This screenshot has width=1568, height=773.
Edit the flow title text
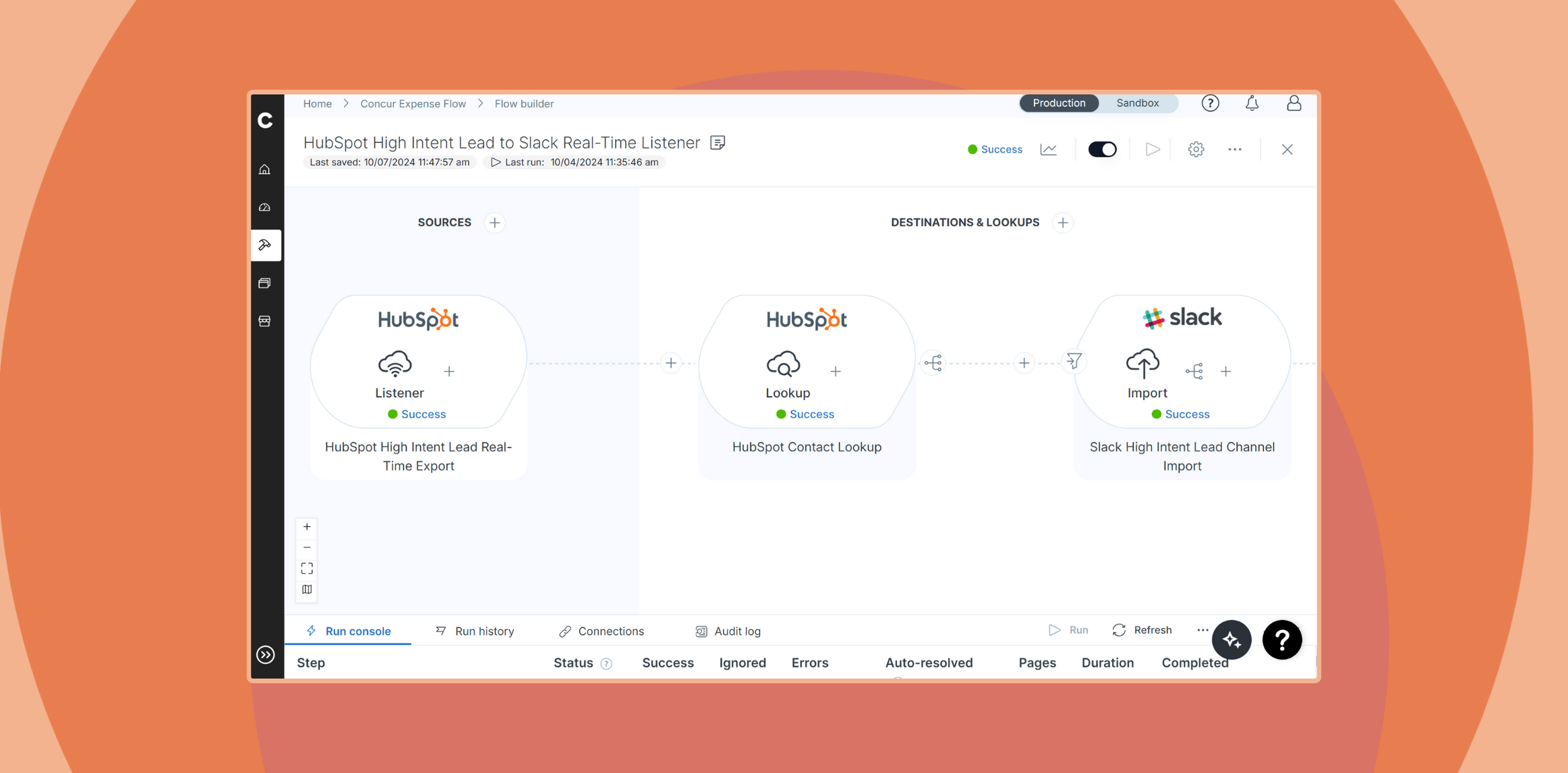(x=502, y=143)
